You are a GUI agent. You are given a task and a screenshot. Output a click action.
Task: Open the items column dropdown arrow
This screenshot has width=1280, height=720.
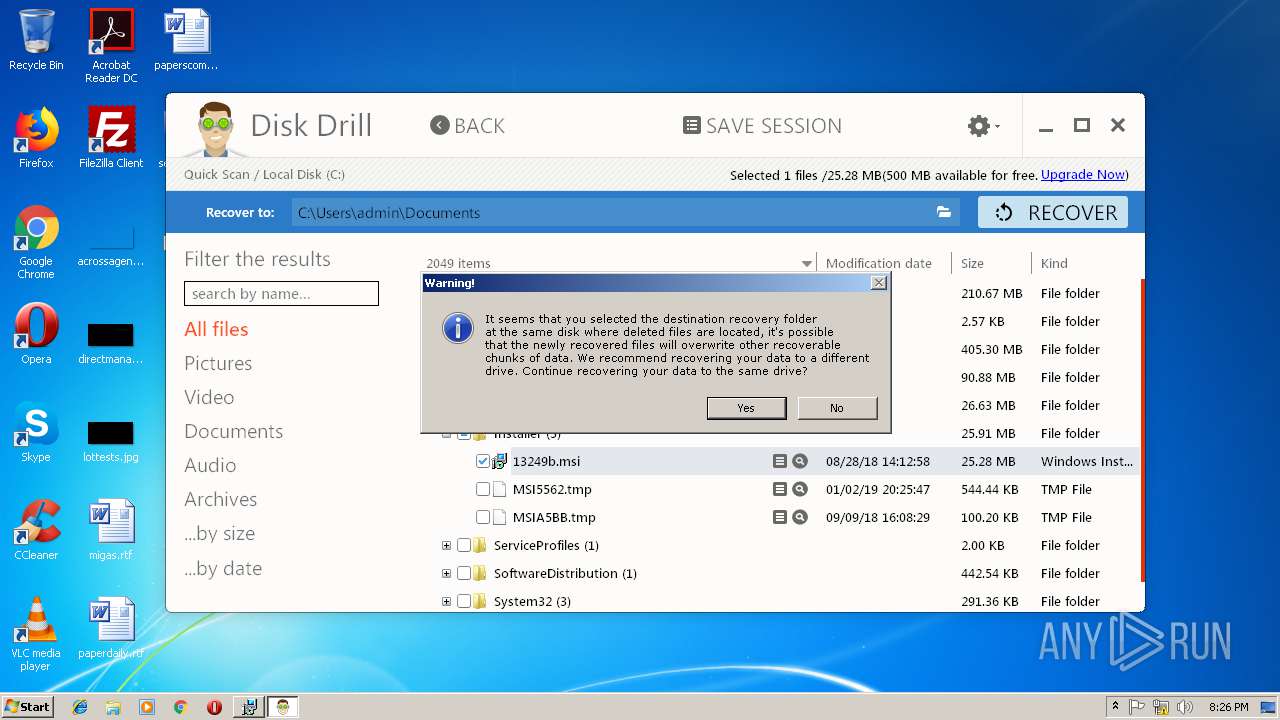806,264
